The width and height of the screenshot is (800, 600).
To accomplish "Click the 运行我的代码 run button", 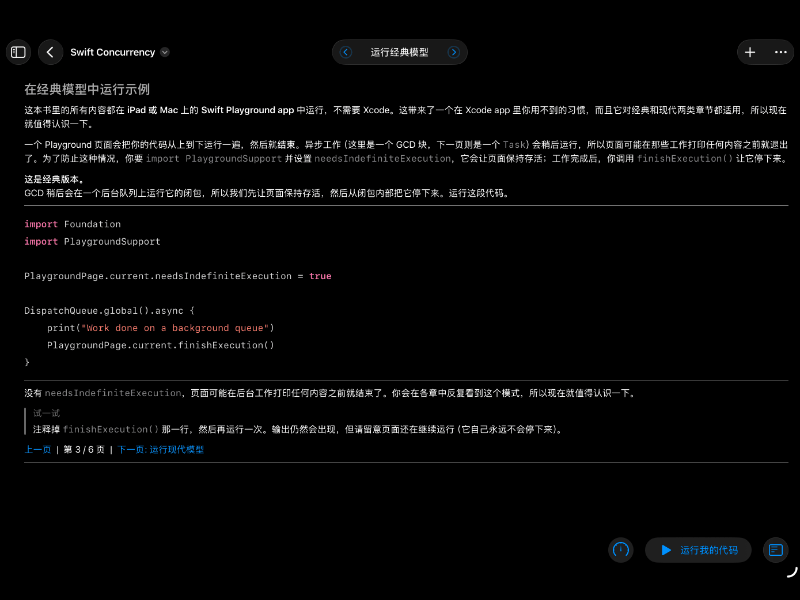I will pos(698,550).
